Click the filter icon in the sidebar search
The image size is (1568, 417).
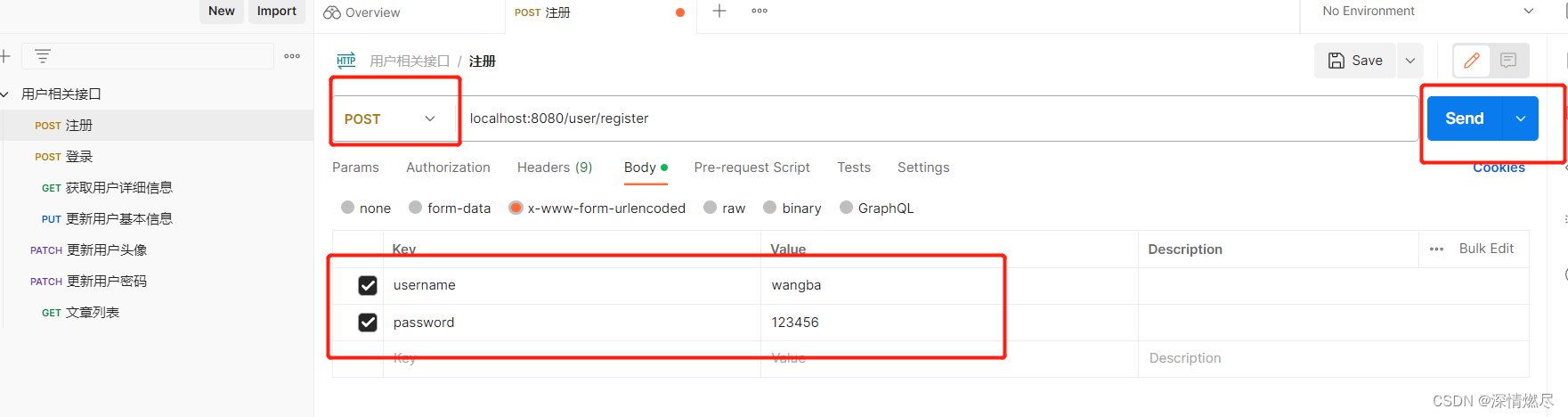tap(42, 56)
